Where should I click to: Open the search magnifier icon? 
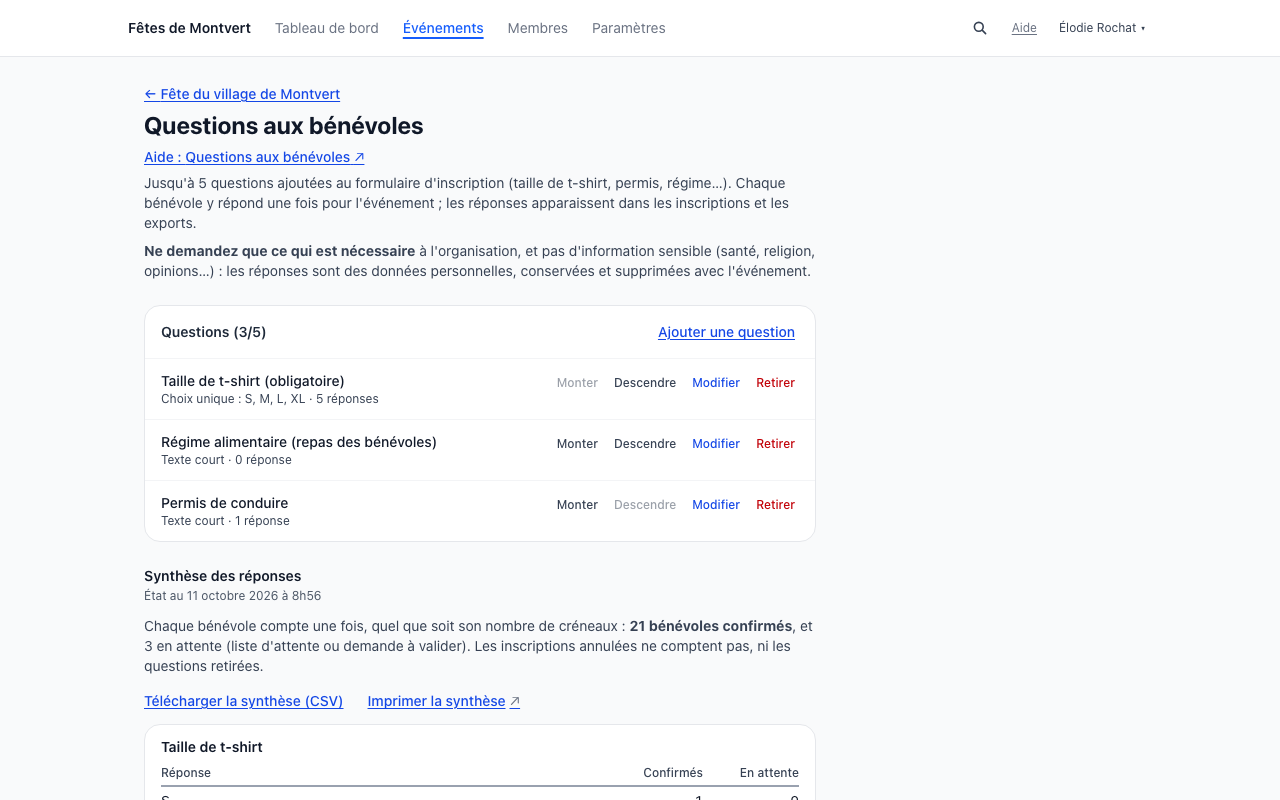[x=980, y=28]
